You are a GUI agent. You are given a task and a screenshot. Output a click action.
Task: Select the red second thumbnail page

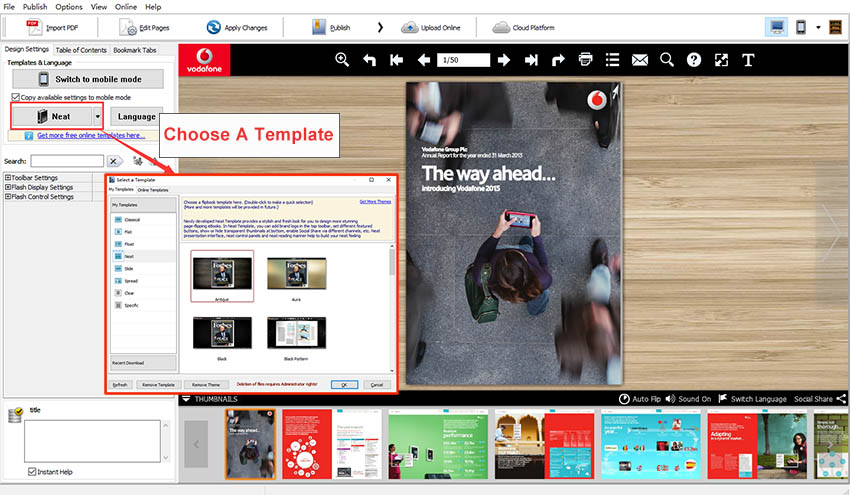coord(305,444)
